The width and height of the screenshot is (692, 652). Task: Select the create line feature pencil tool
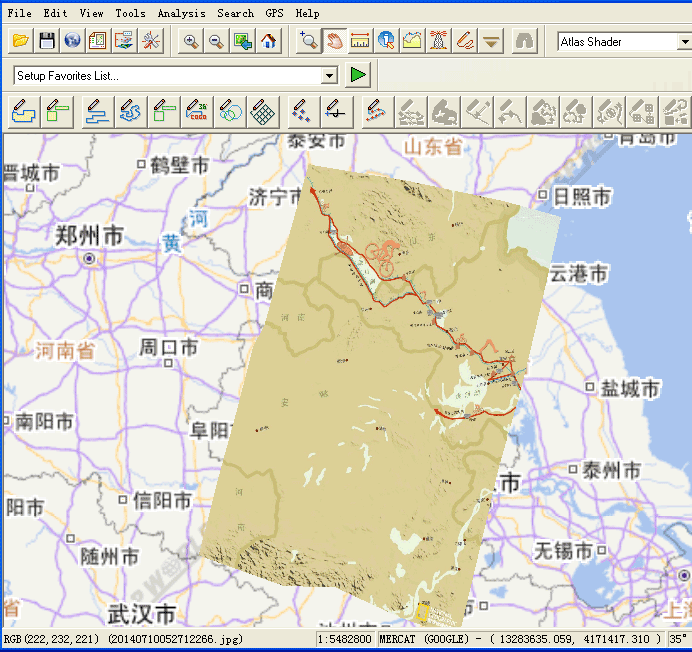[98, 112]
